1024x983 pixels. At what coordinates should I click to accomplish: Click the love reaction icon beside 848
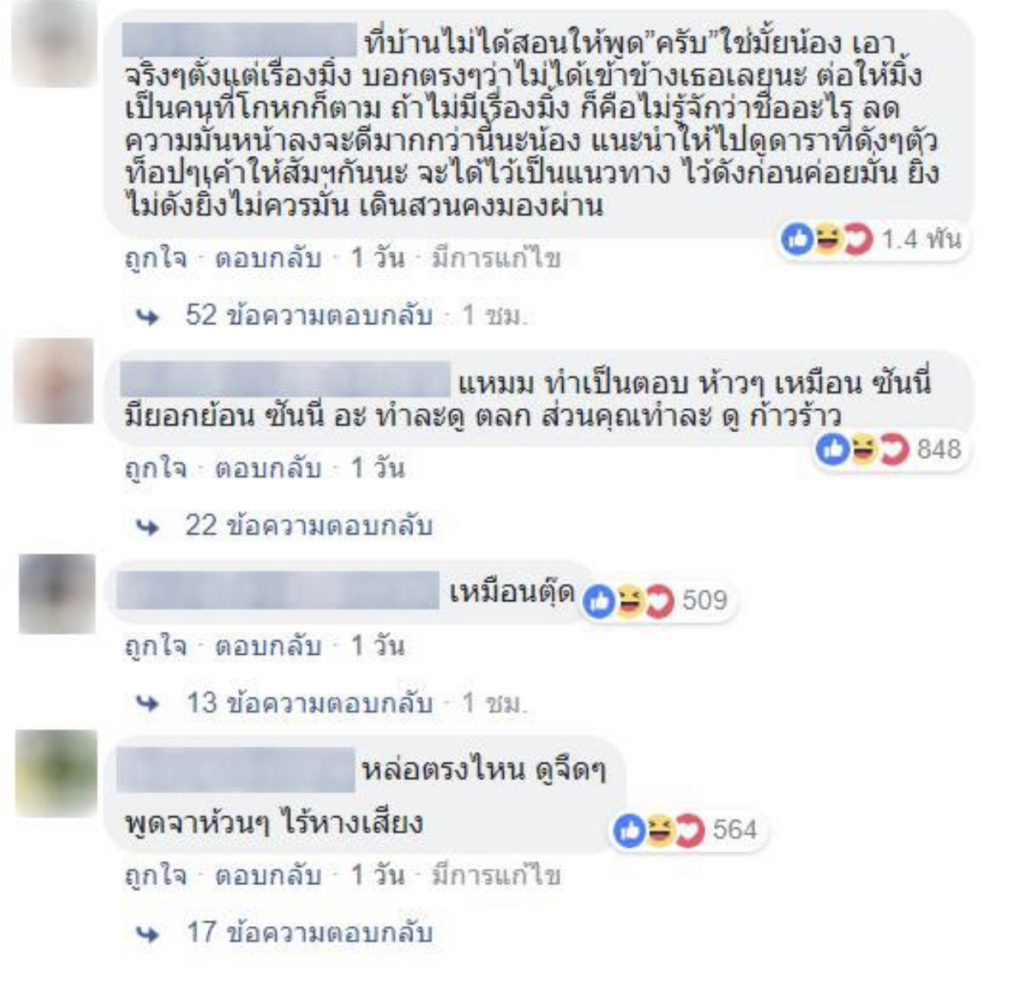[894, 450]
